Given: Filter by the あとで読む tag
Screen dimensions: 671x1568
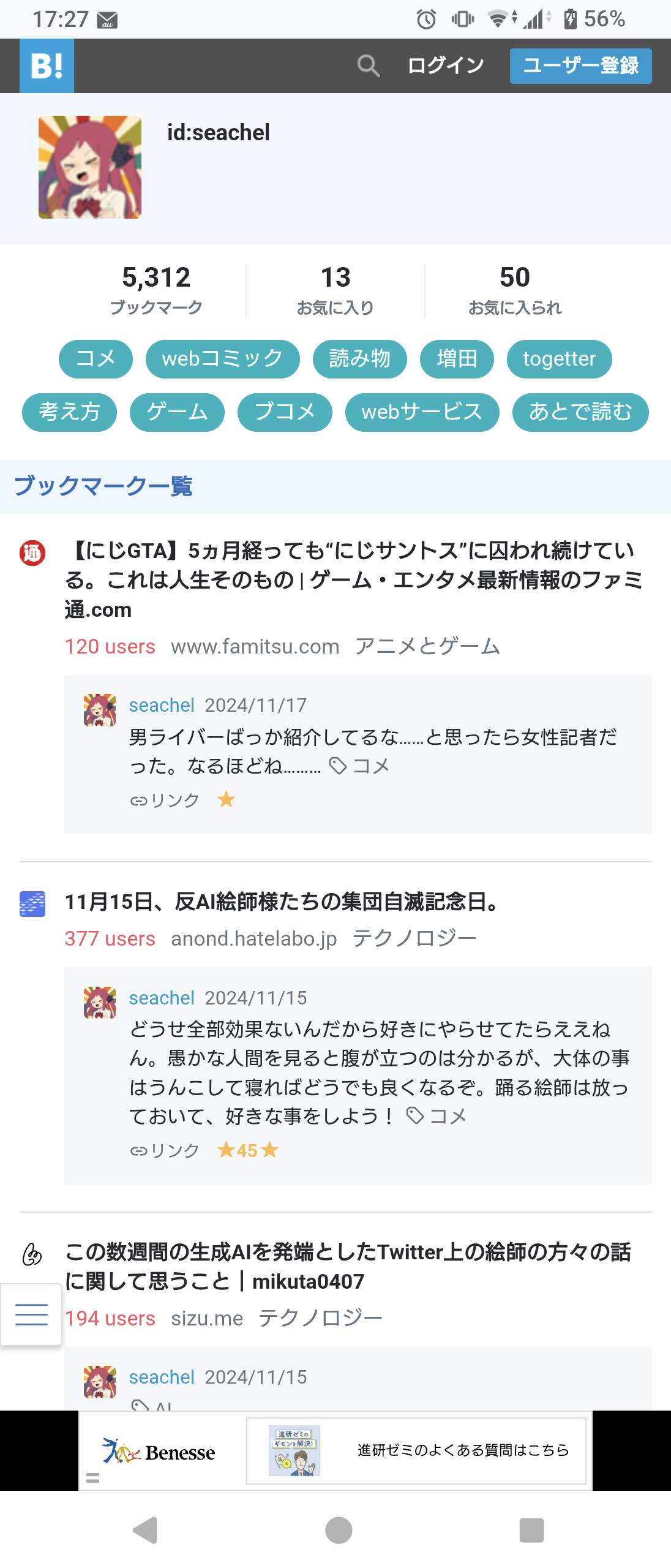Looking at the screenshot, I should tap(580, 412).
